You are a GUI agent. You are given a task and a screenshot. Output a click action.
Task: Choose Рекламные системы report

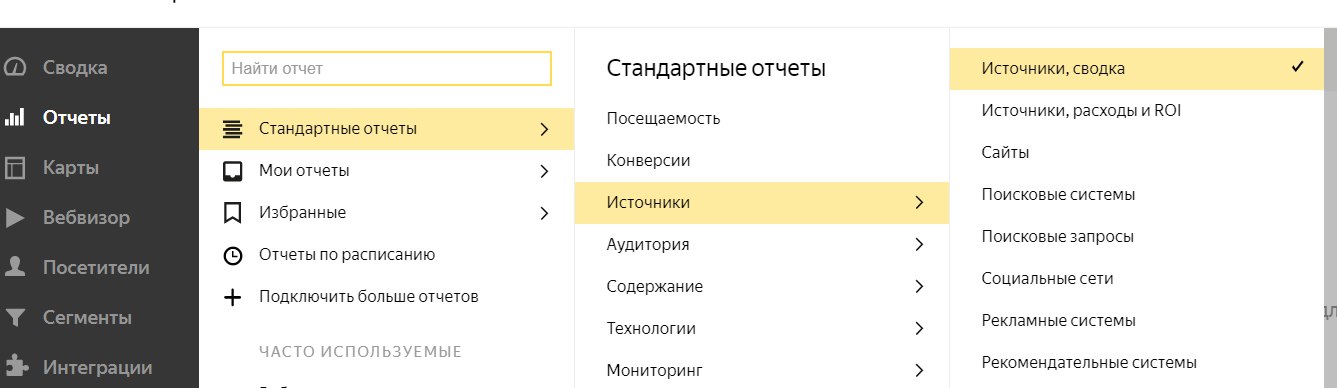click(x=1059, y=321)
